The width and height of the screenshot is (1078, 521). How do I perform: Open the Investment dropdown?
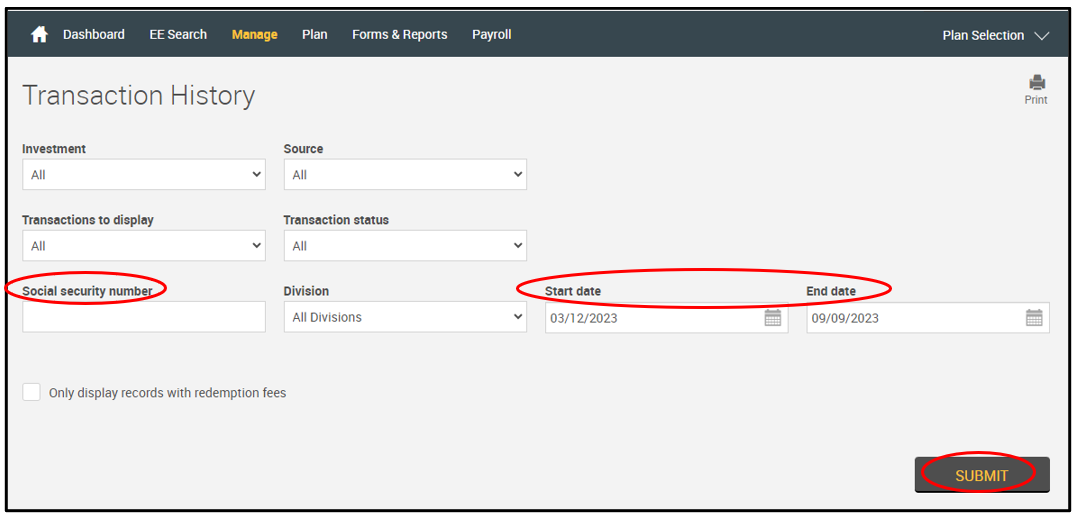pyautogui.click(x=144, y=175)
